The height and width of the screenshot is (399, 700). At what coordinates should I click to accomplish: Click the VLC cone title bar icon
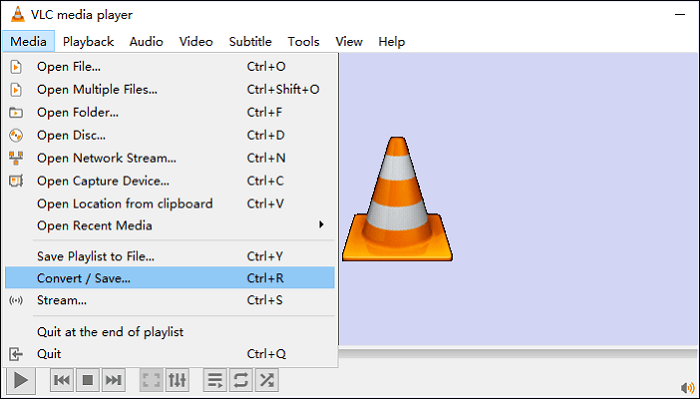pyautogui.click(x=17, y=14)
